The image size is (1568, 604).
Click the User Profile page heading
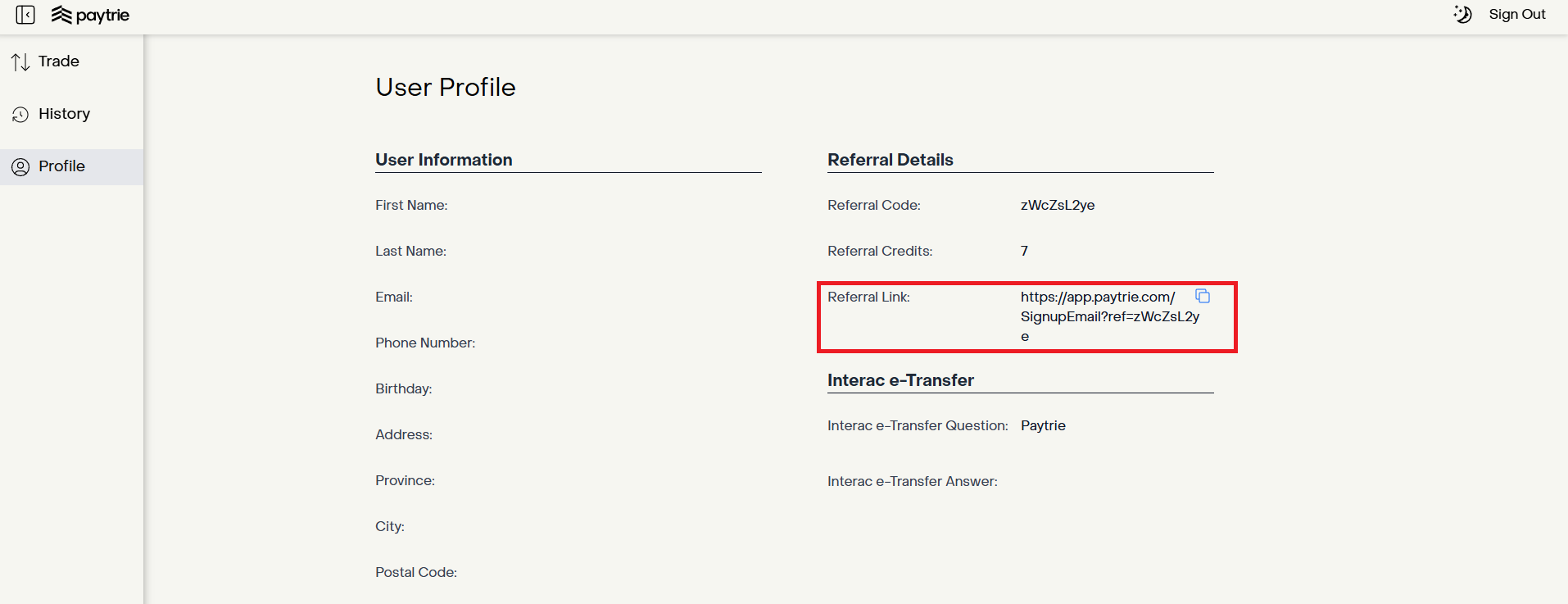445,87
